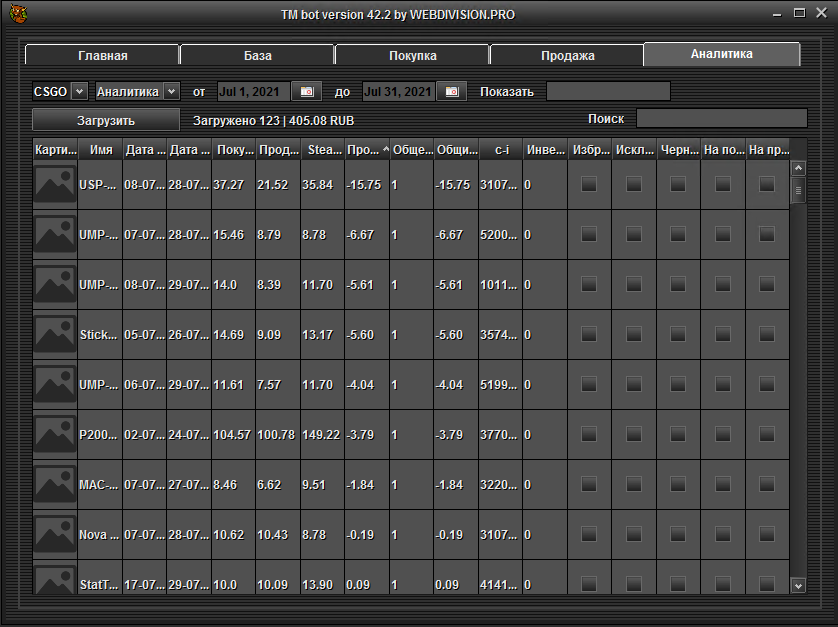Check the favorites box for USP row
Viewport: 838px width, 627px height.
coord(589,184)
